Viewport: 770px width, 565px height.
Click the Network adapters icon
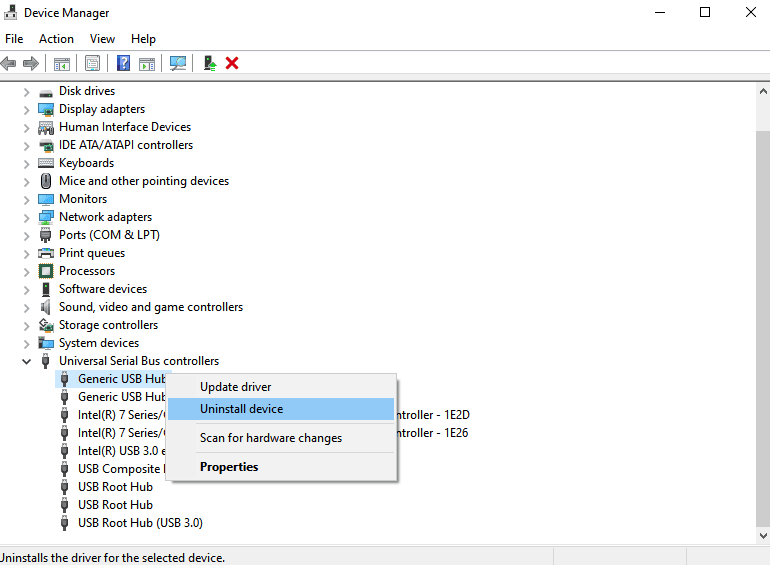(46, 217)
